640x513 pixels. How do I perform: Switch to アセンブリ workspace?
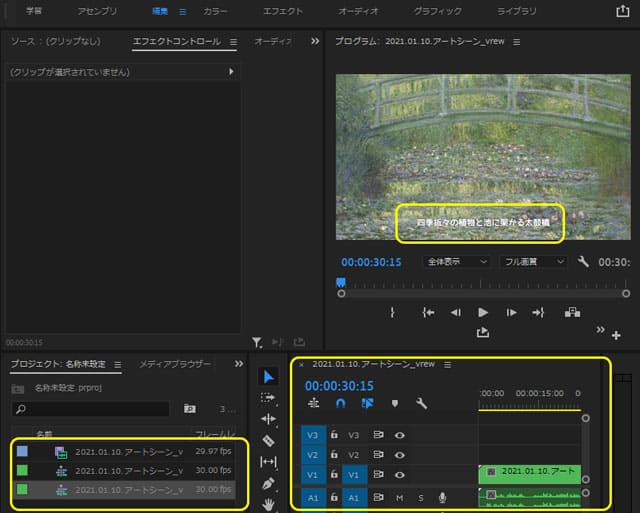[x=97, y=11]
